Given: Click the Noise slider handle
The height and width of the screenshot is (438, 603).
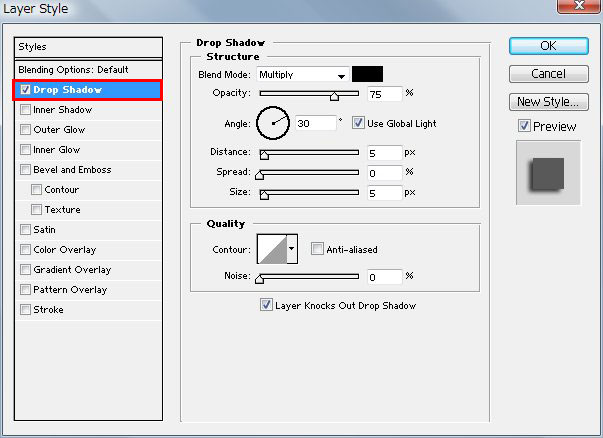Looking at the screenshot, I should (260, 278).
